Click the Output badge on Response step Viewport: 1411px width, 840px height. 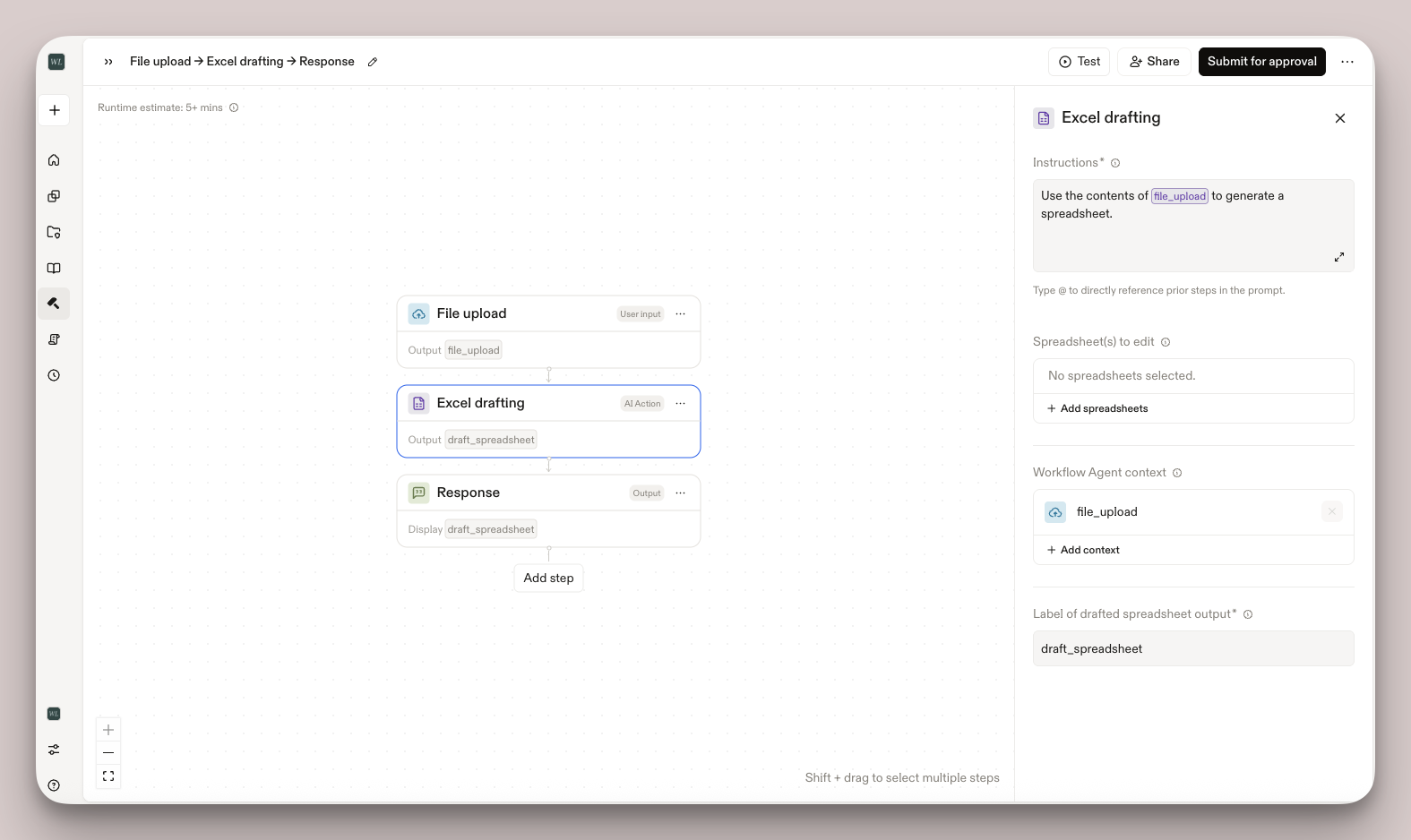[647, 493]
